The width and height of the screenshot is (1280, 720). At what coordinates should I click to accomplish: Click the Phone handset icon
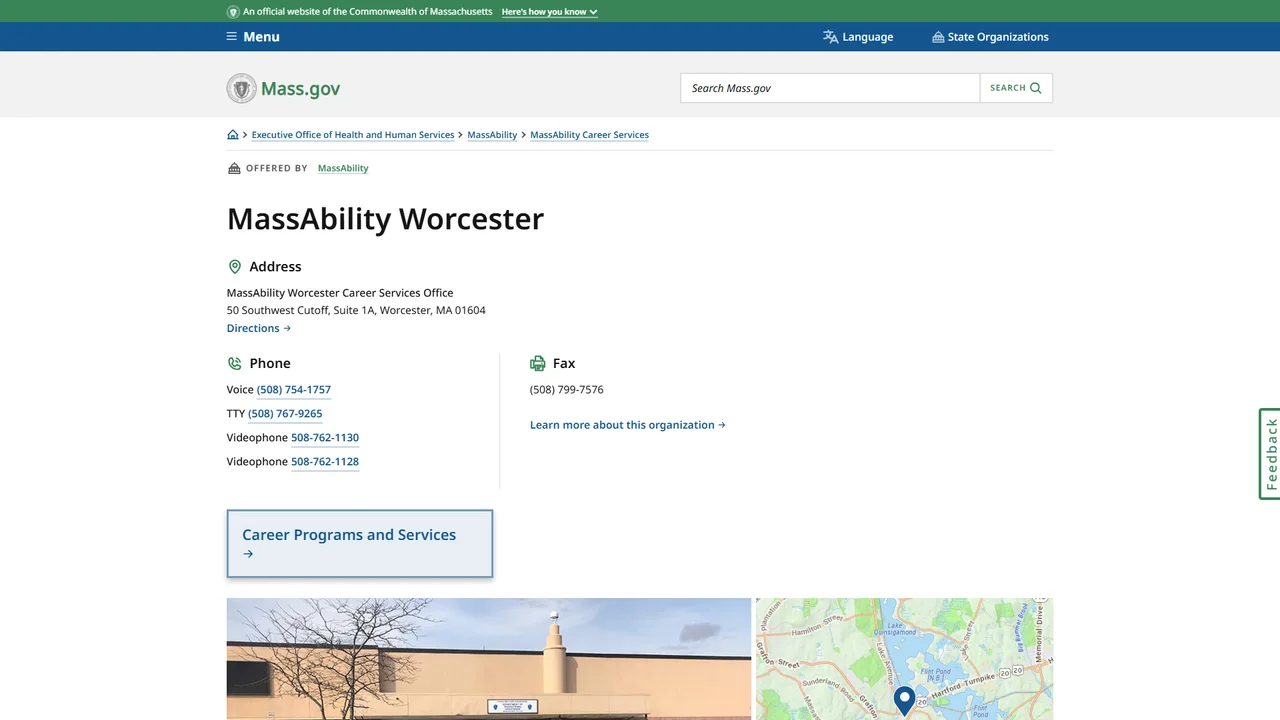point(235,364)
